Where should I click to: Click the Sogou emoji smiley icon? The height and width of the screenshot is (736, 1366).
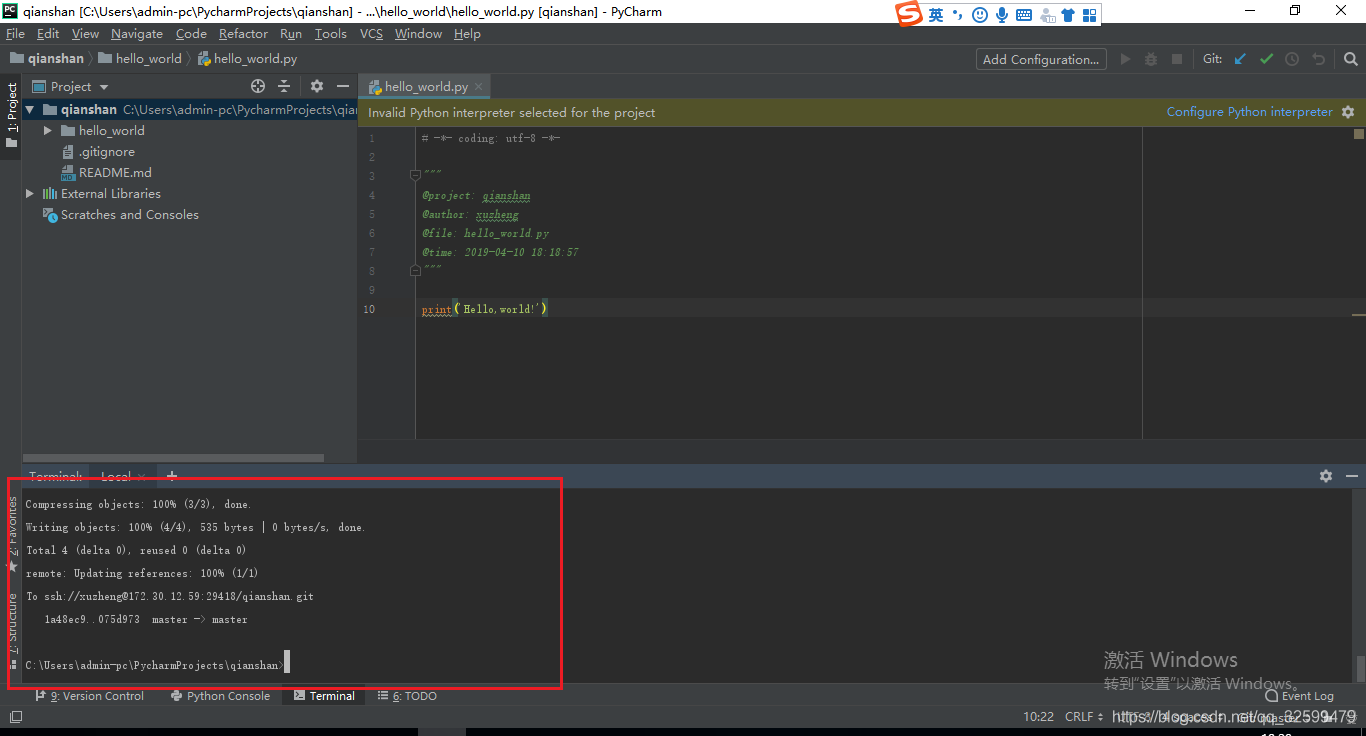[980, 15]
